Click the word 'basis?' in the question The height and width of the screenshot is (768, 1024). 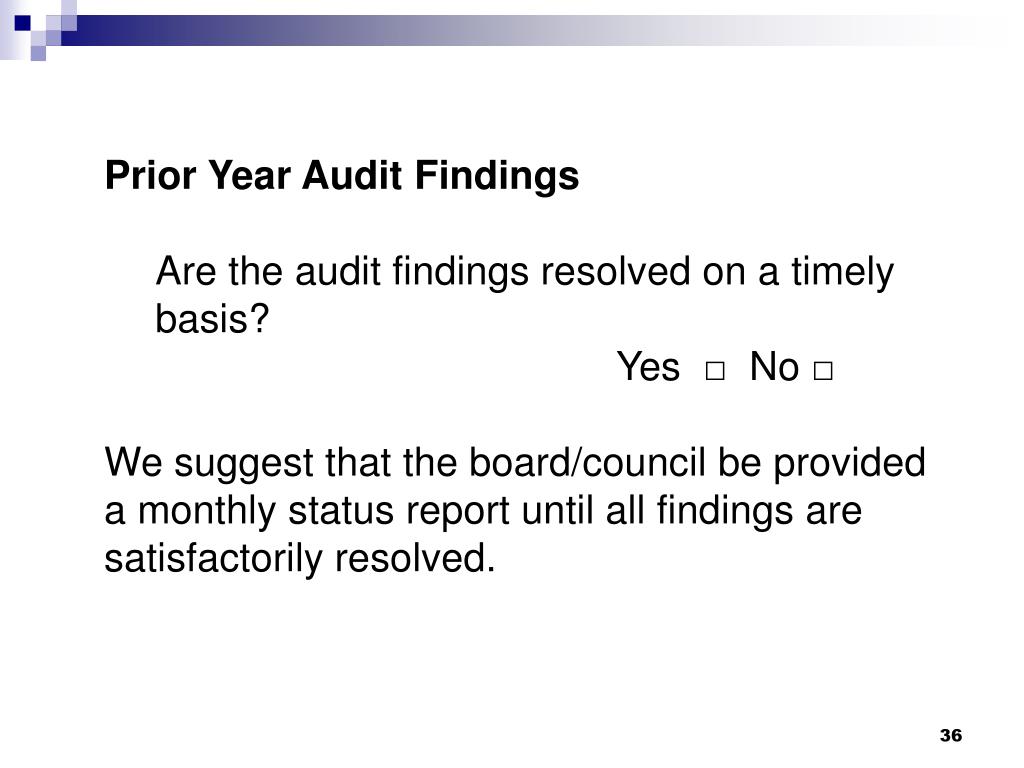coord(212,319)
